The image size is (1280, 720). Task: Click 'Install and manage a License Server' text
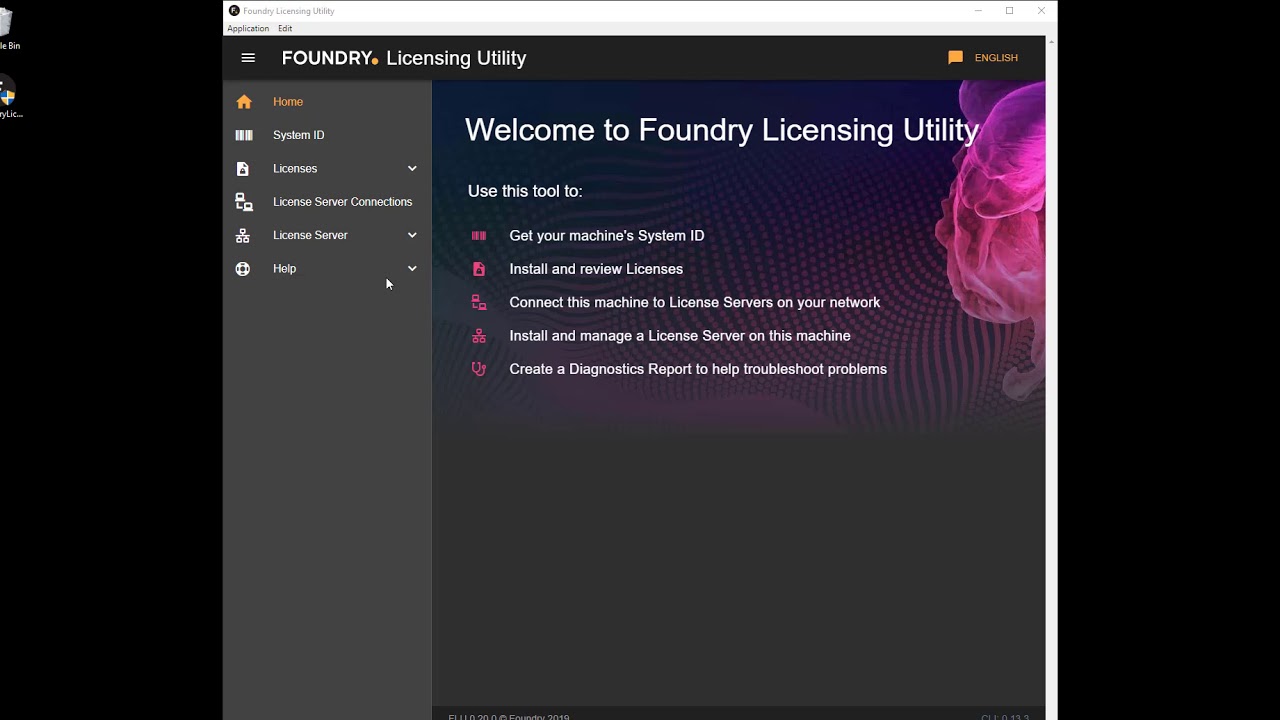[680, 336]
